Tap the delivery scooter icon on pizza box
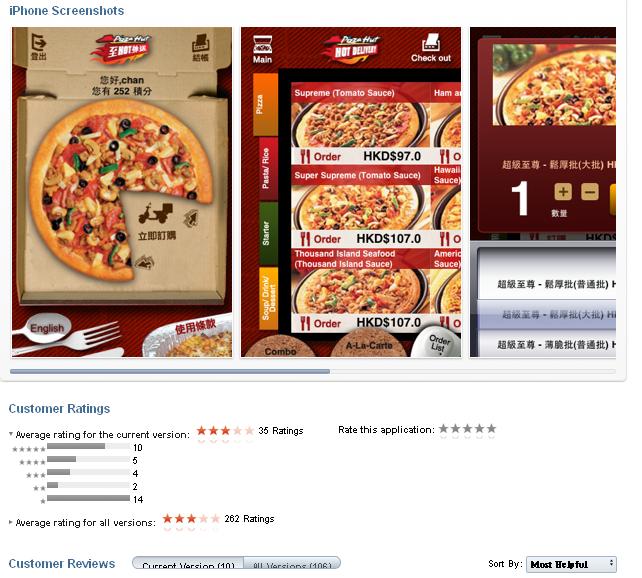This screenshot has width=642, height=578. (156, 213)
